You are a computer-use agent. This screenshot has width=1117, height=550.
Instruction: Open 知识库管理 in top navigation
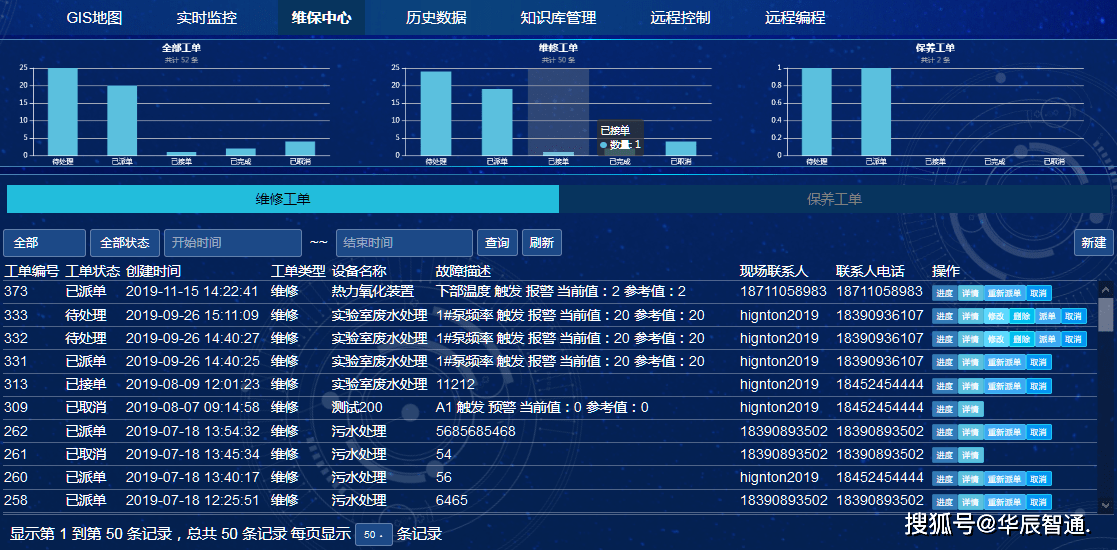558,18
